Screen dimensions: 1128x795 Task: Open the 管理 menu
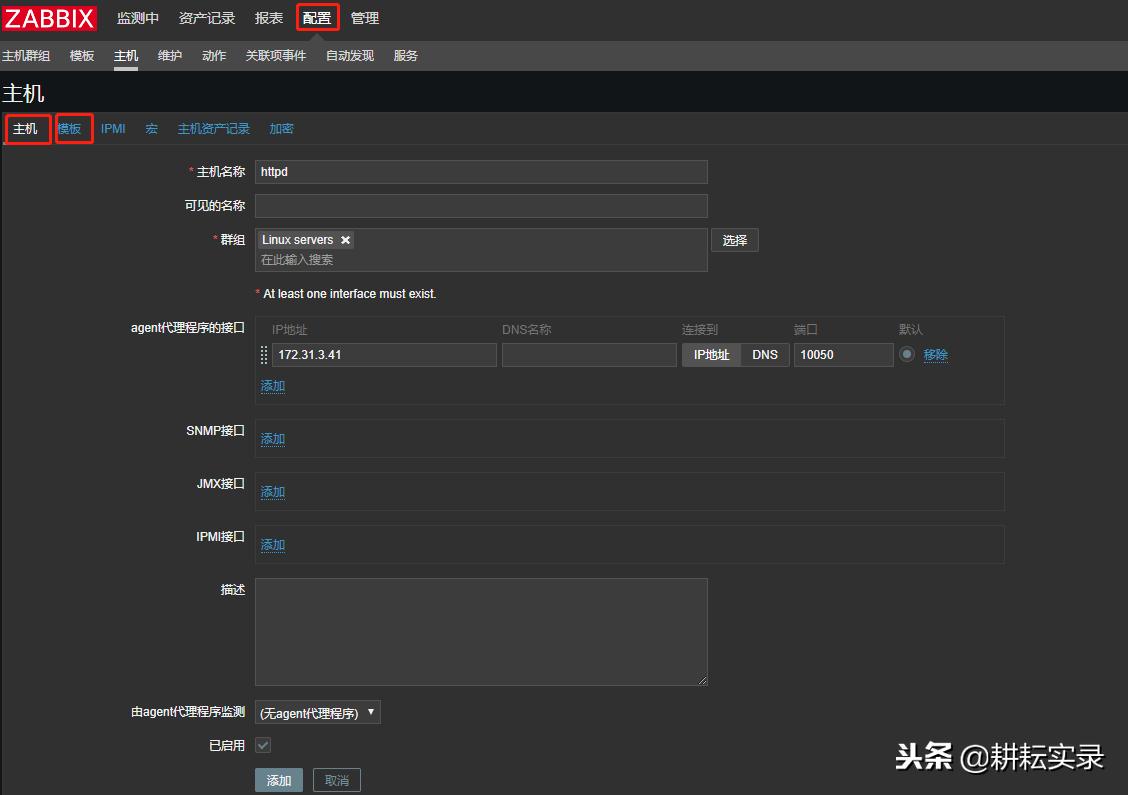pyautogui.click(x=364, y=17)
